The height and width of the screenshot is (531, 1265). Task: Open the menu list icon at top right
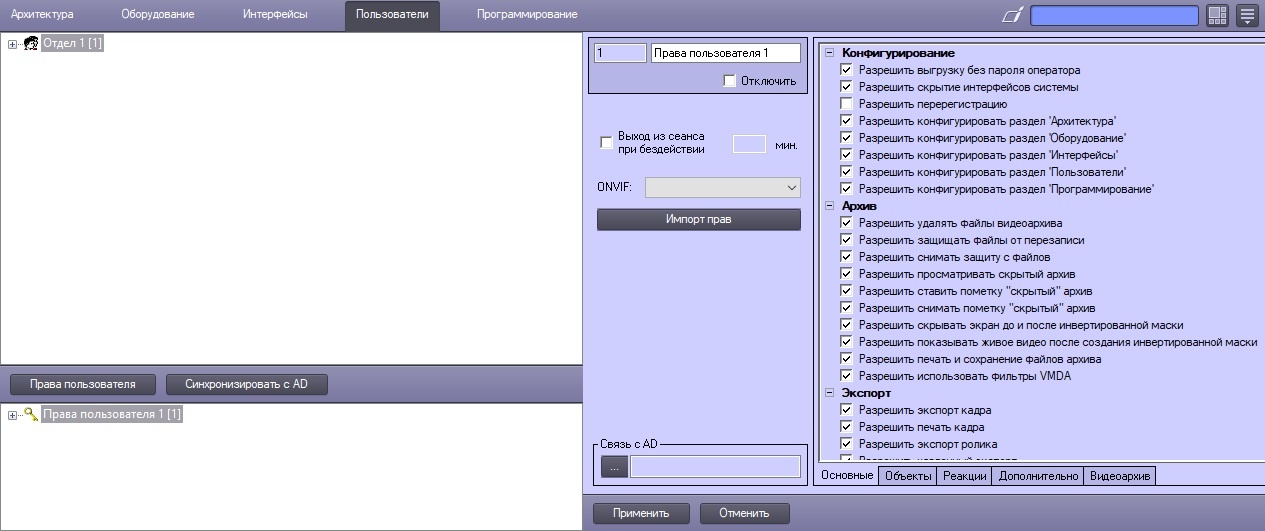pos(1247,15)
